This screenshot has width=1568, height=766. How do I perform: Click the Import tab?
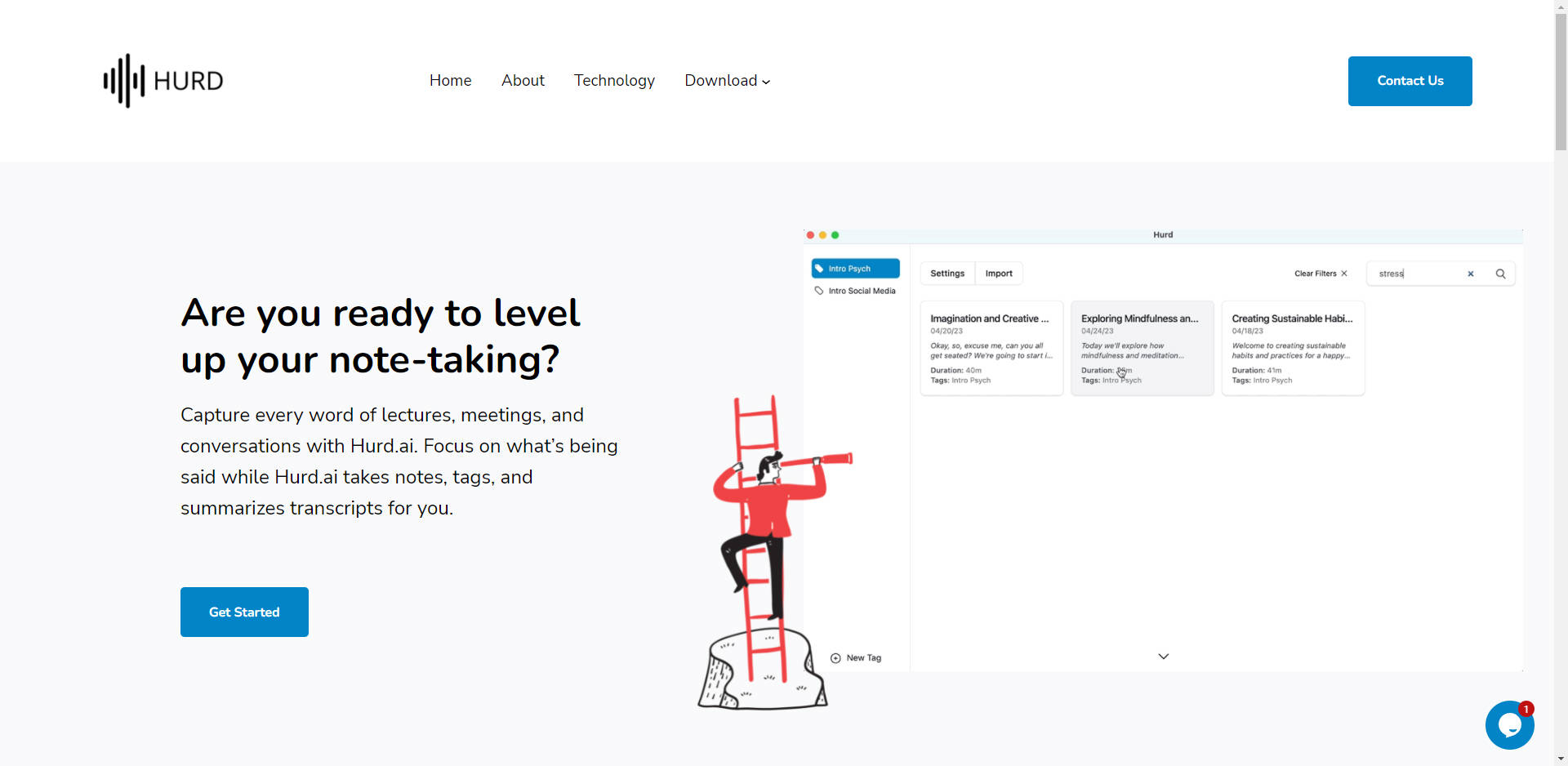pyautogui.click(x=998, y=274)
